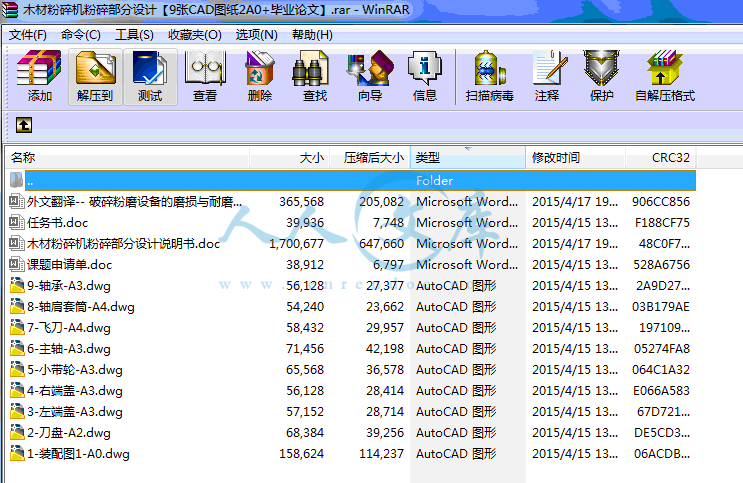Sort by 大小 column header
This screenshot has height=483, width=743.
pos(290,157)
